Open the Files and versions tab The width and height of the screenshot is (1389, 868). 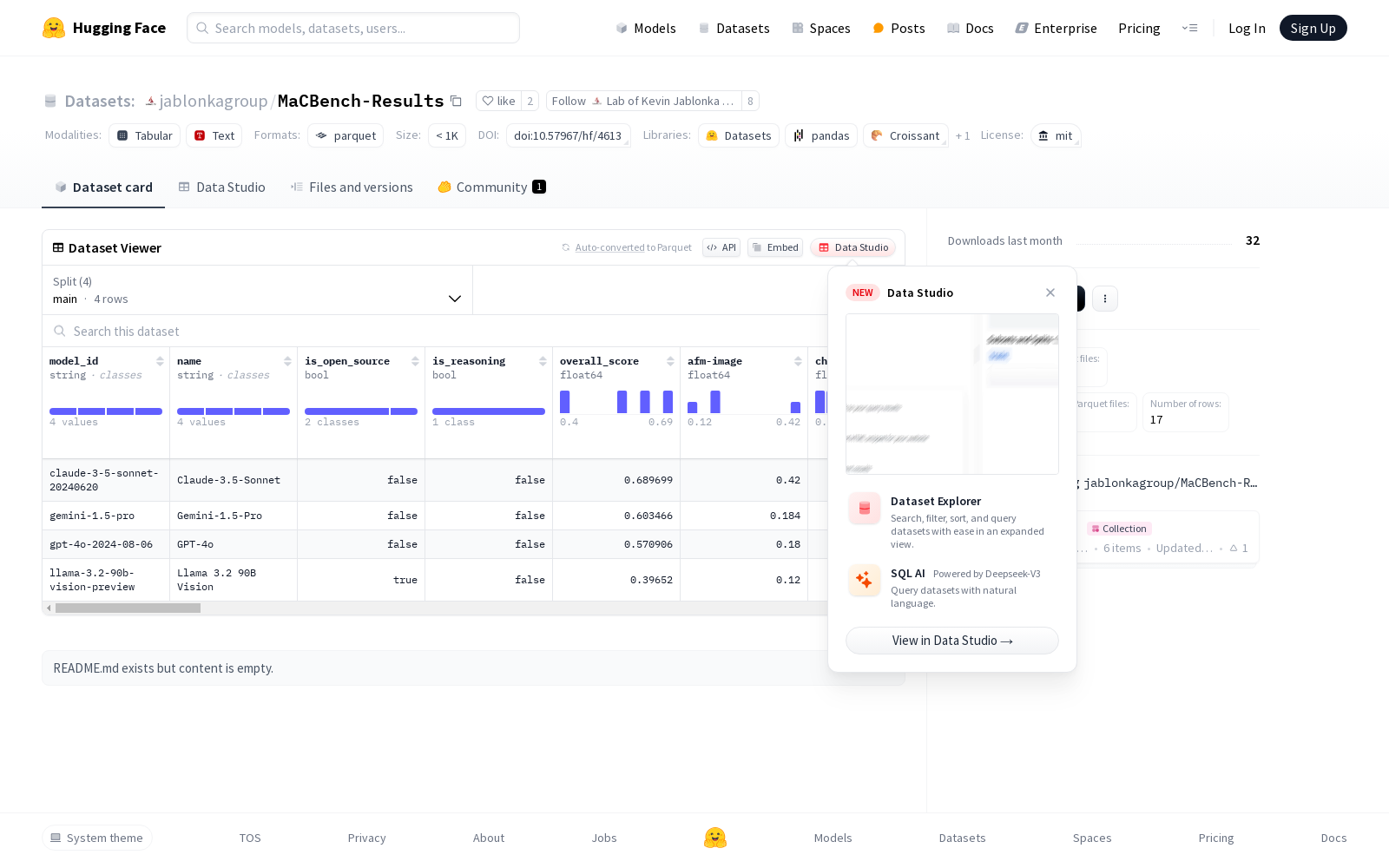pos(352,187)
